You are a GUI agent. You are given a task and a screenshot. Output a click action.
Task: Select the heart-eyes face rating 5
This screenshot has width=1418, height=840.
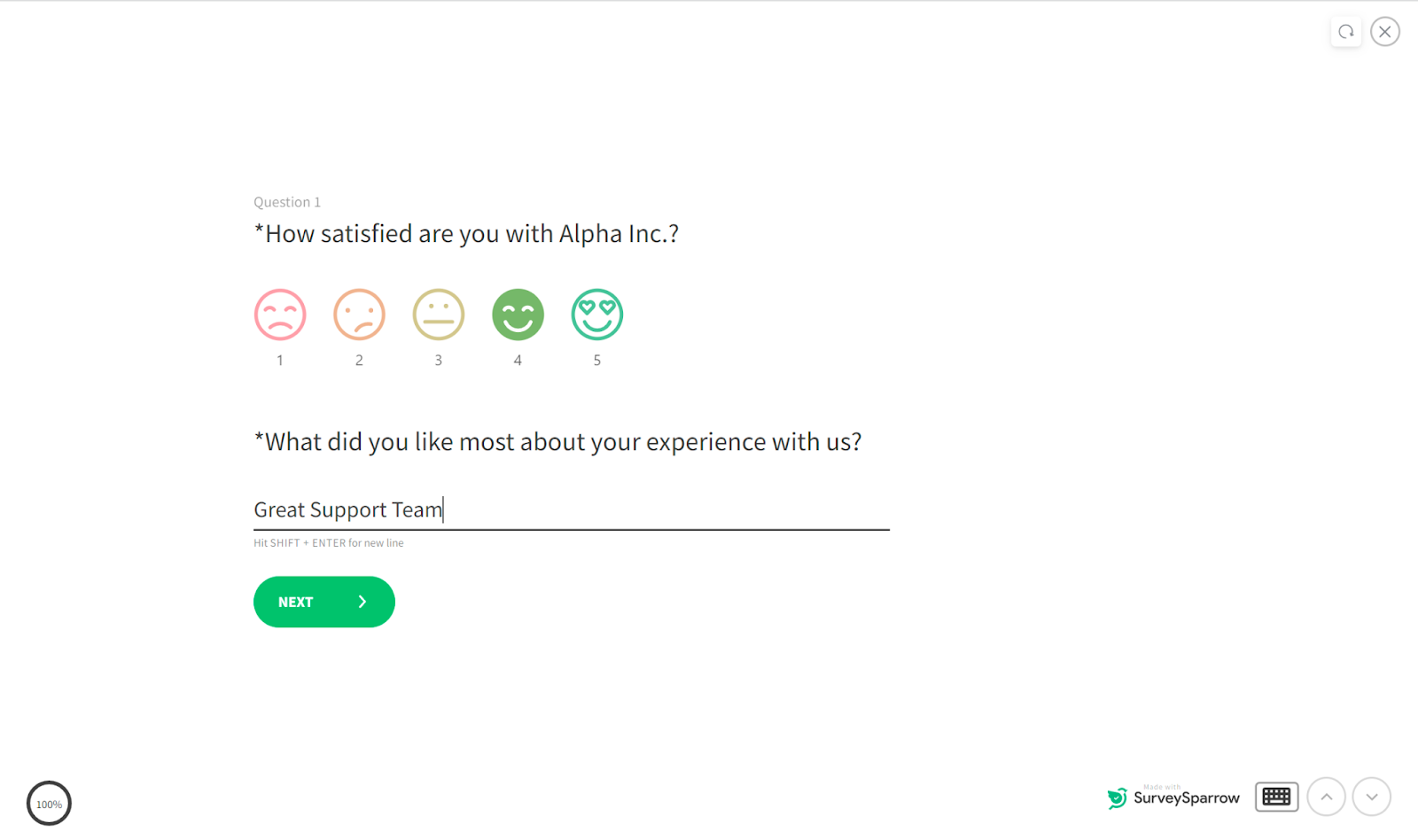click(x=596, y=315)
